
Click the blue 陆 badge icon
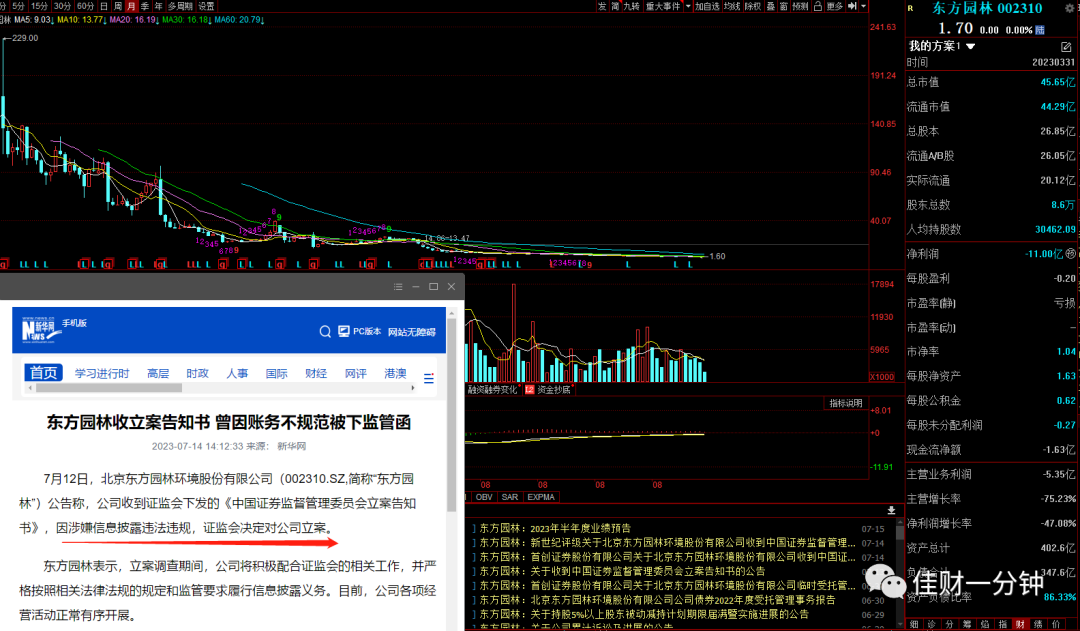(x=1040, y=30)
